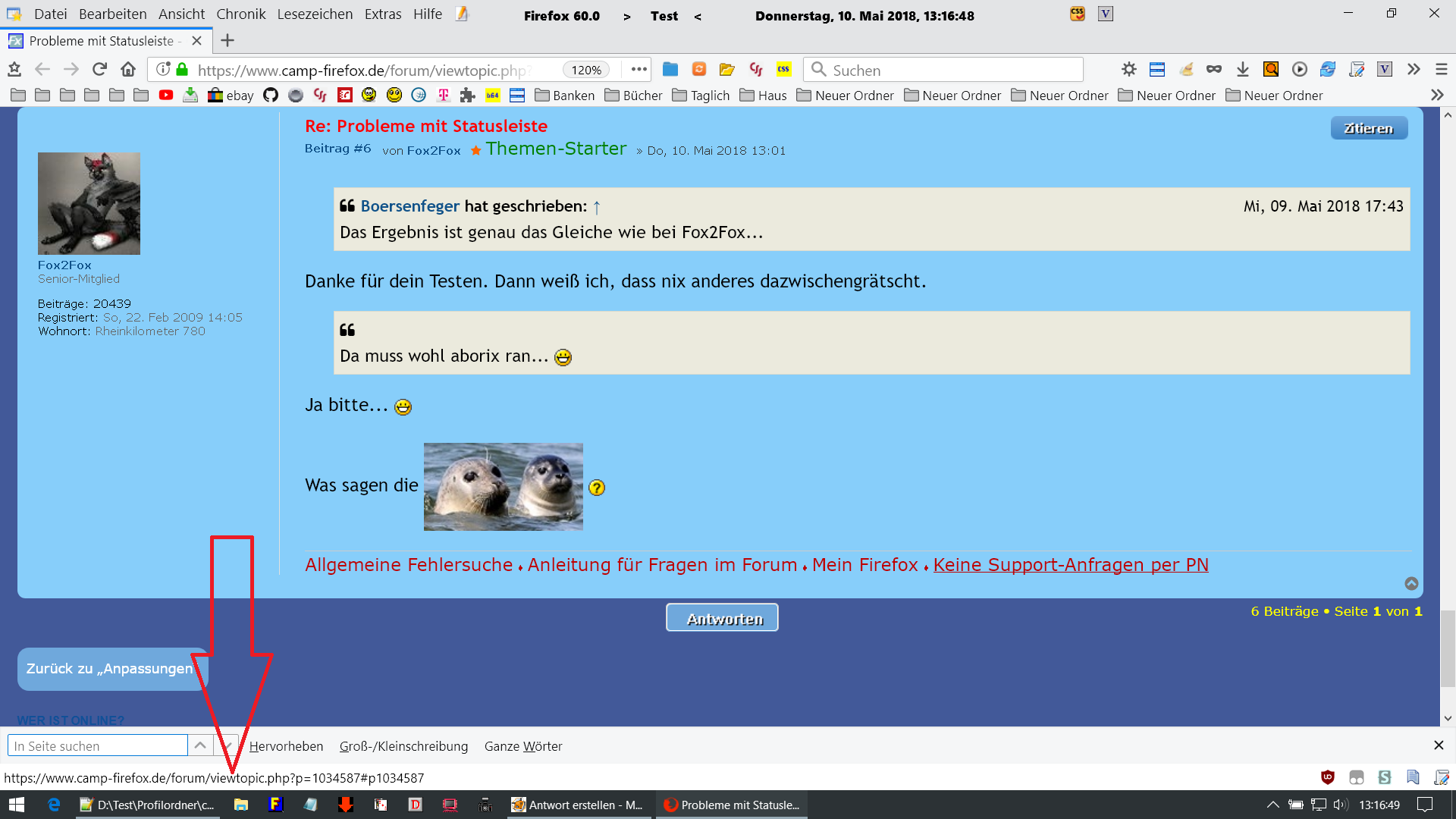Click the In Seite suchen field

point(98,746)
